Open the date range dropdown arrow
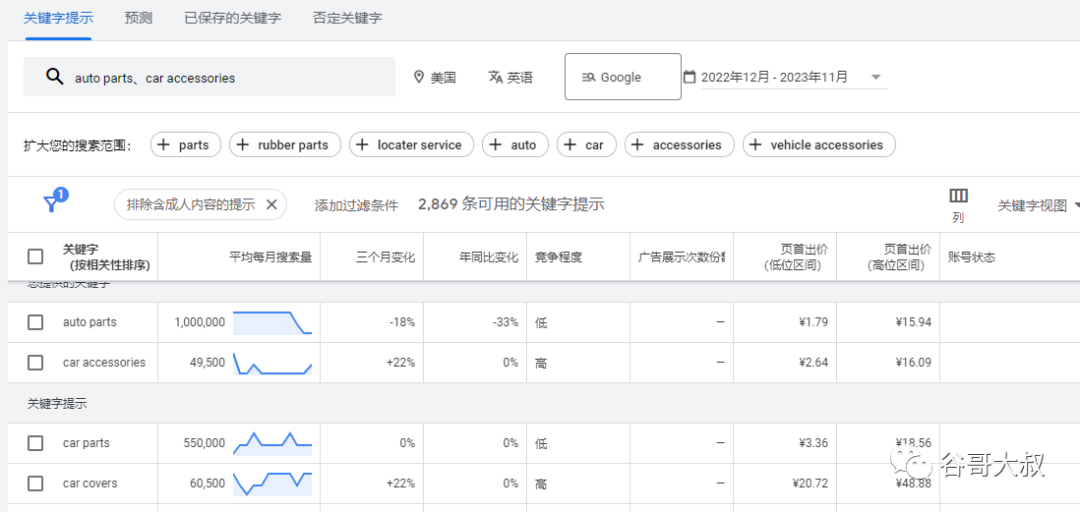This screenshot has height=512, width=1080. click(876, 77)
